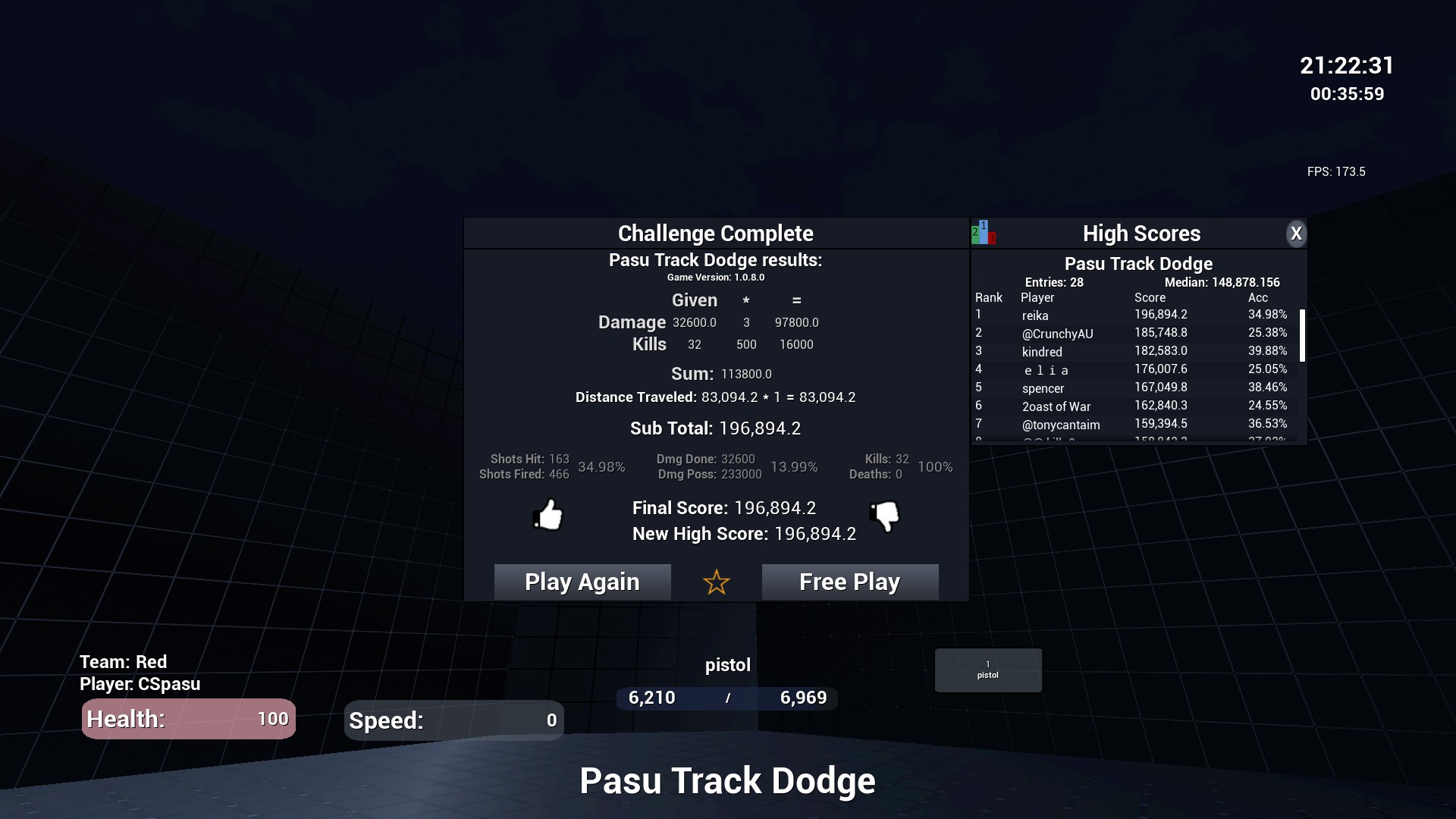The height and width of the screenshot is (819, 1456).
Task: Click the pistol label above ammo count
Action: point(726,665)
